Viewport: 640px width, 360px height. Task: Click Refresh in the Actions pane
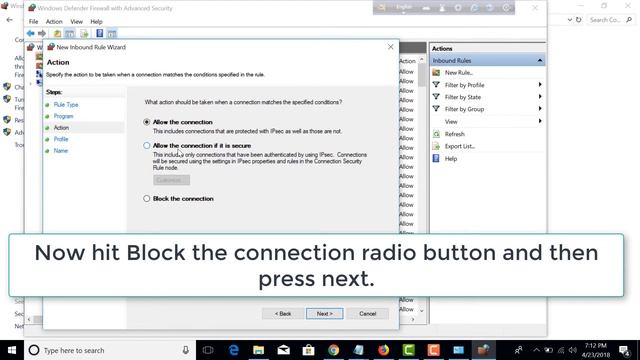coord(455,134)
